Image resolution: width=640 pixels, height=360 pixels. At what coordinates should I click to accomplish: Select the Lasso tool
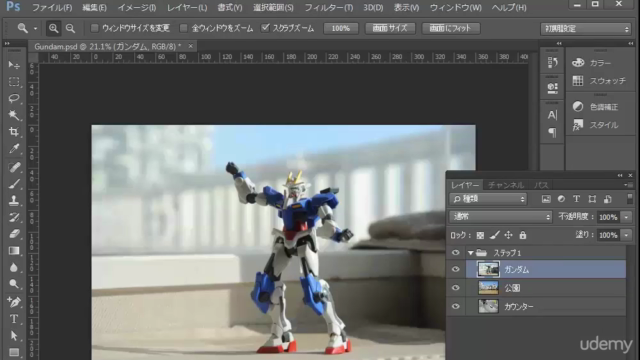[x=14, y=98]
